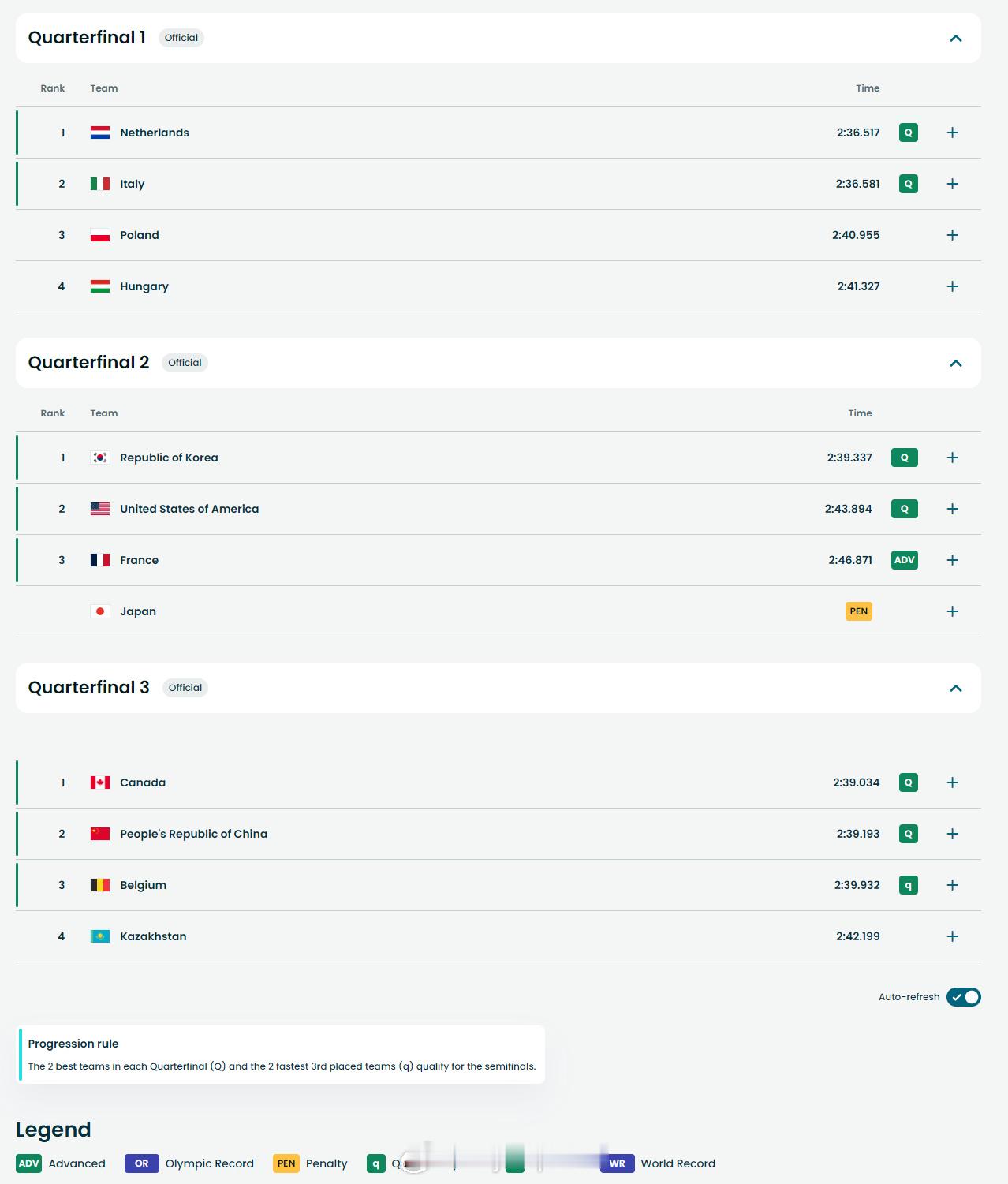Click the PEN badge for Japan

coord(858,611)
